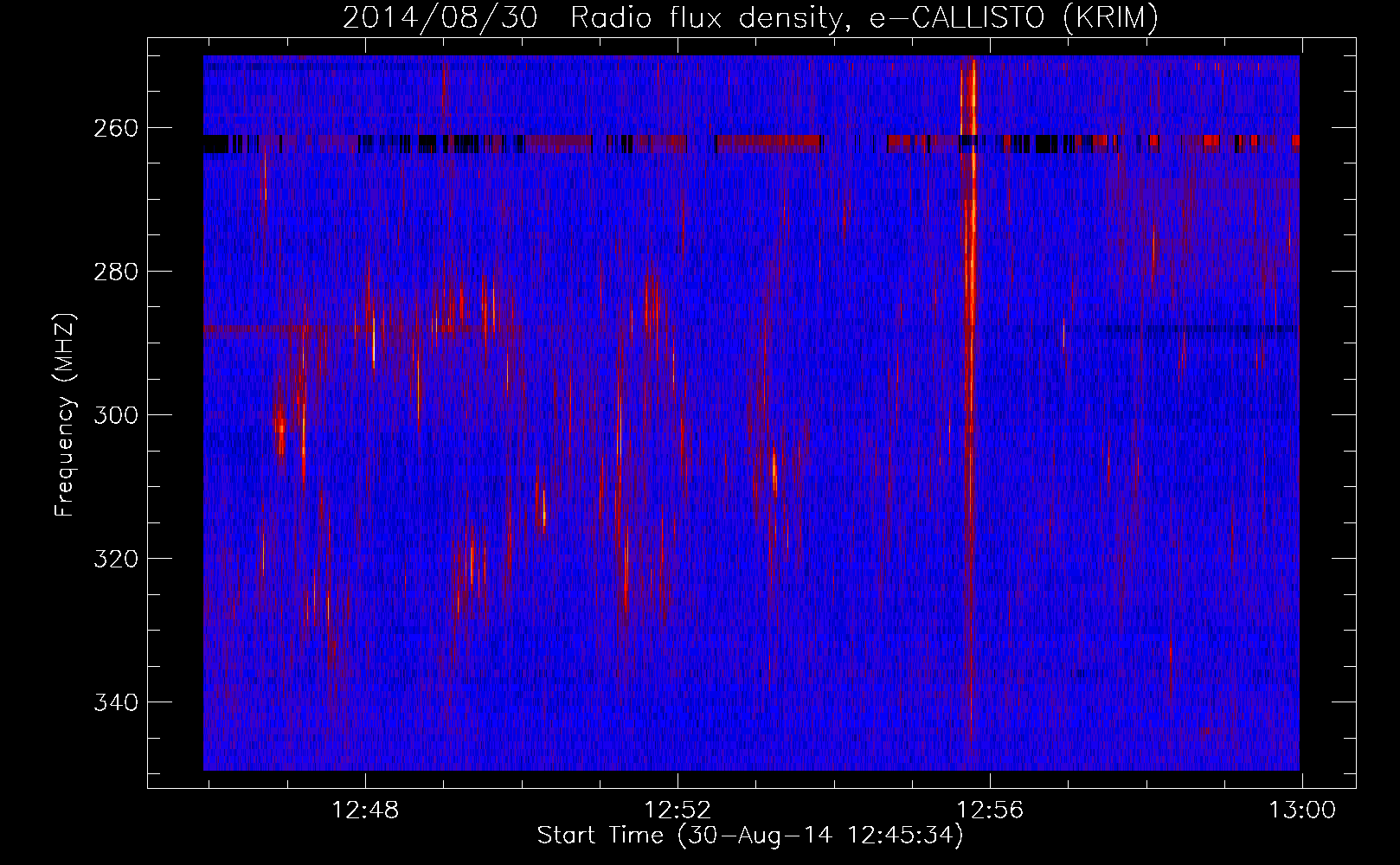1400x865 pixels.
Task: Select the 280 frequency tick label
Action: click(116, 272)
